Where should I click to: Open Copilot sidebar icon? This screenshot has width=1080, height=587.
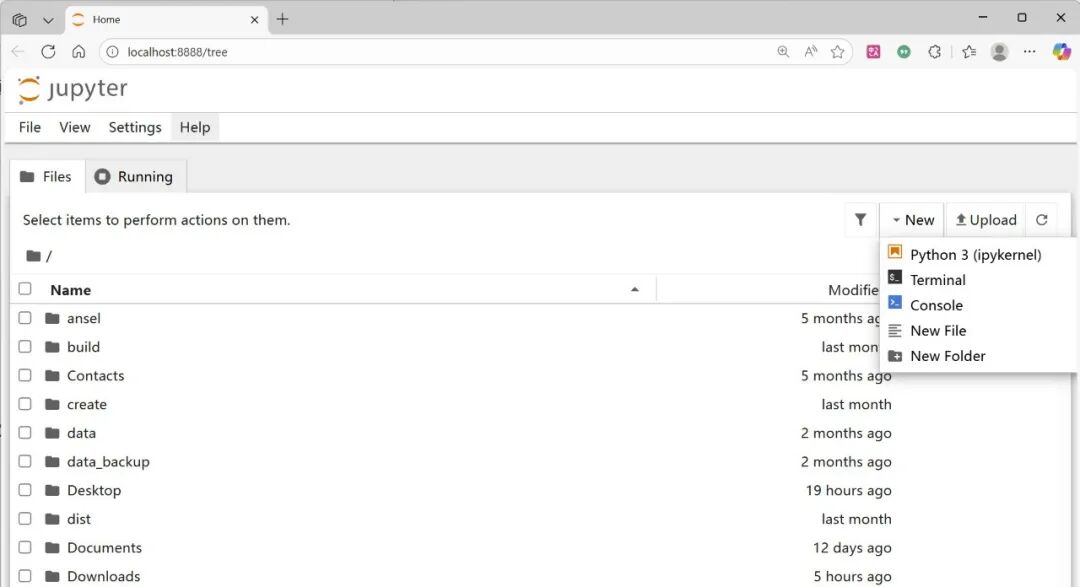(1061, 52)
